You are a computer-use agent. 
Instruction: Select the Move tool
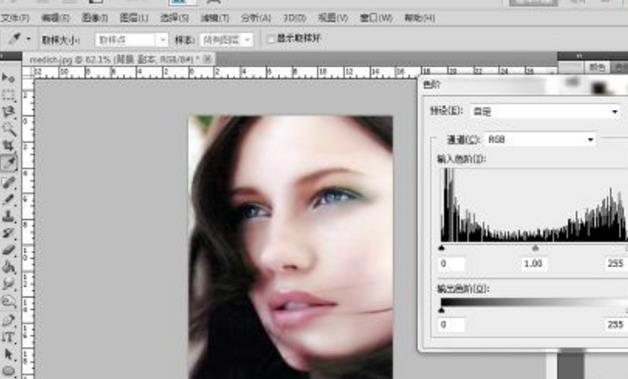[x=8, y=77]
